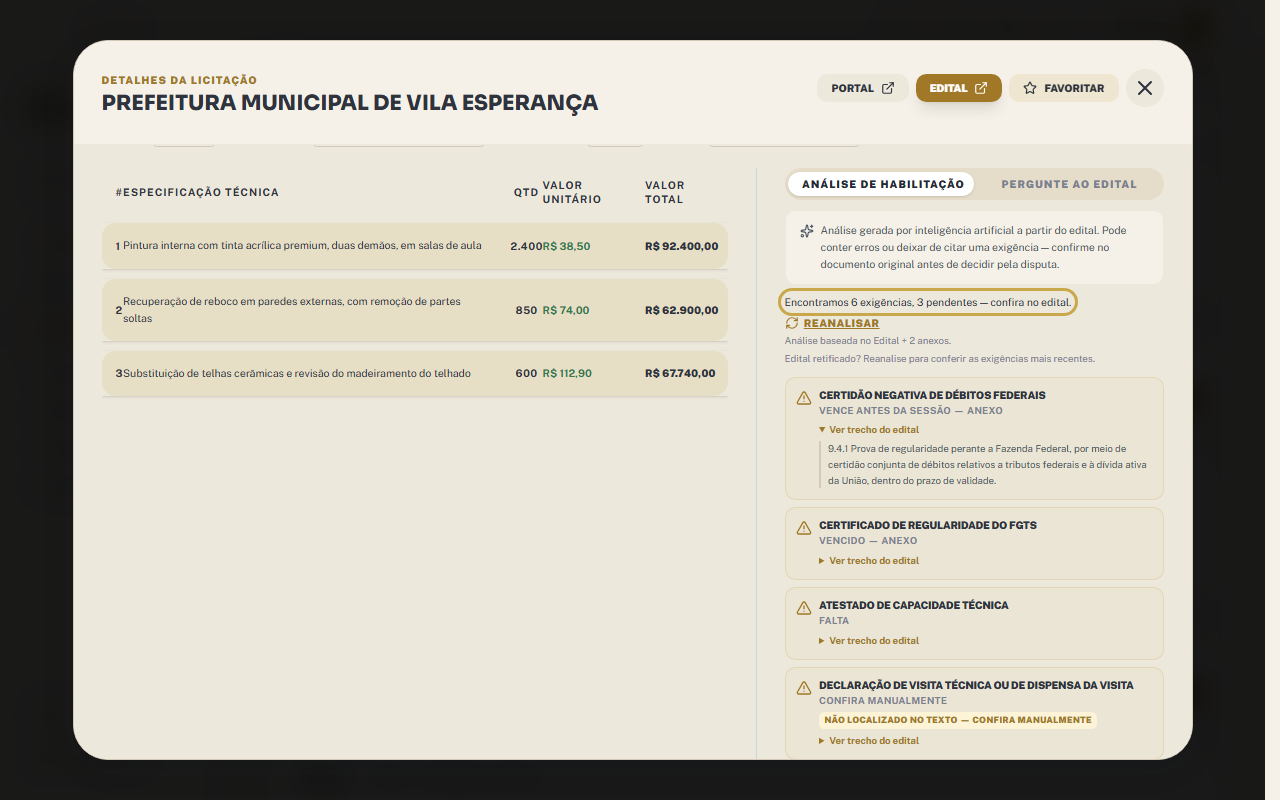The image size is (1280, 800).
Task: Click warning icon on Atestado de Capacidade card
Action: 803,608
